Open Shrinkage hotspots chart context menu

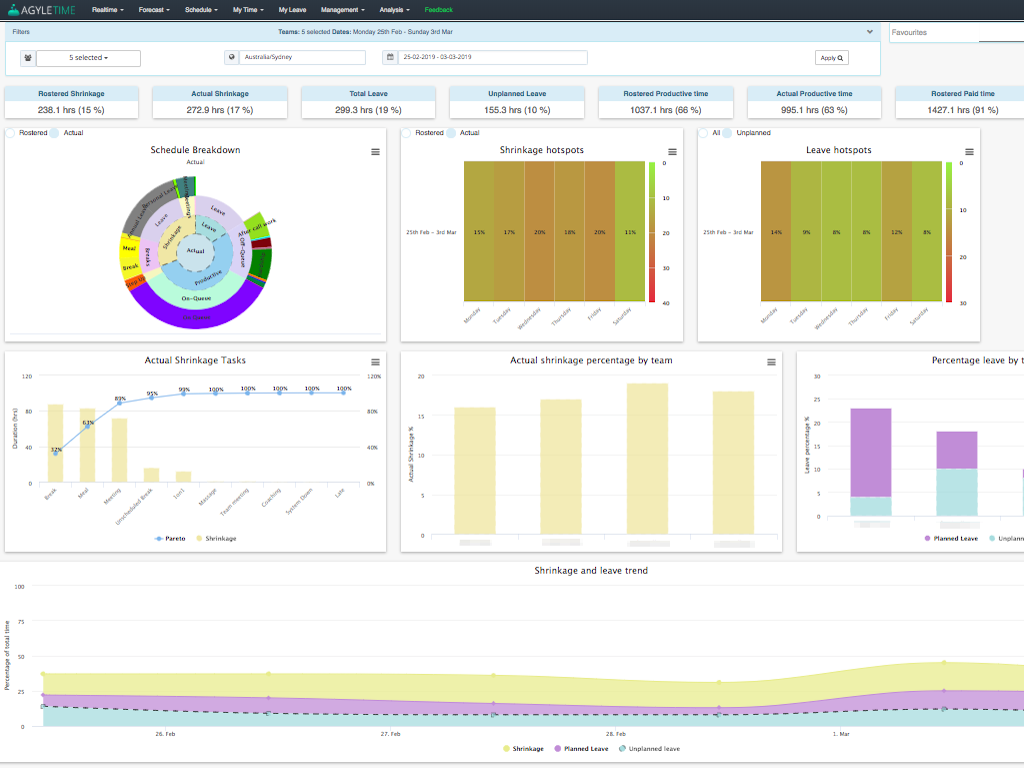pos(672,152)
